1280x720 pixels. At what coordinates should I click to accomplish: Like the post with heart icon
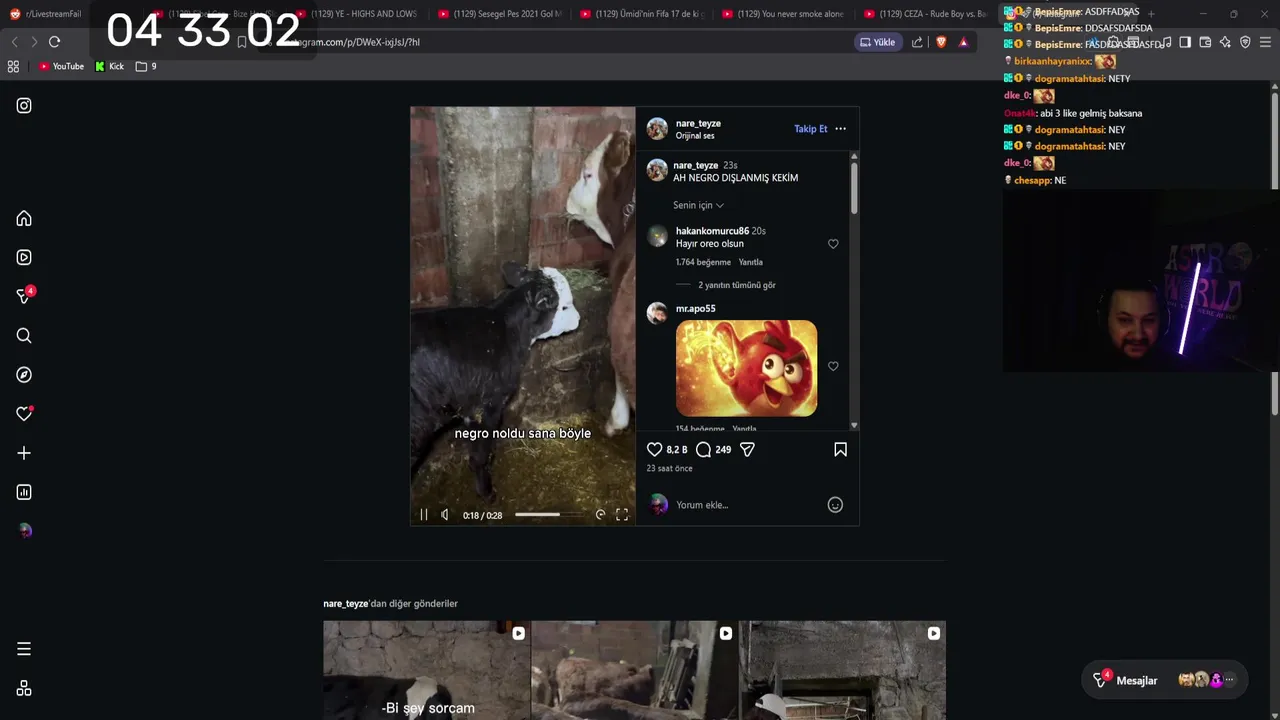pyautogui.click(x=654, y=449)
